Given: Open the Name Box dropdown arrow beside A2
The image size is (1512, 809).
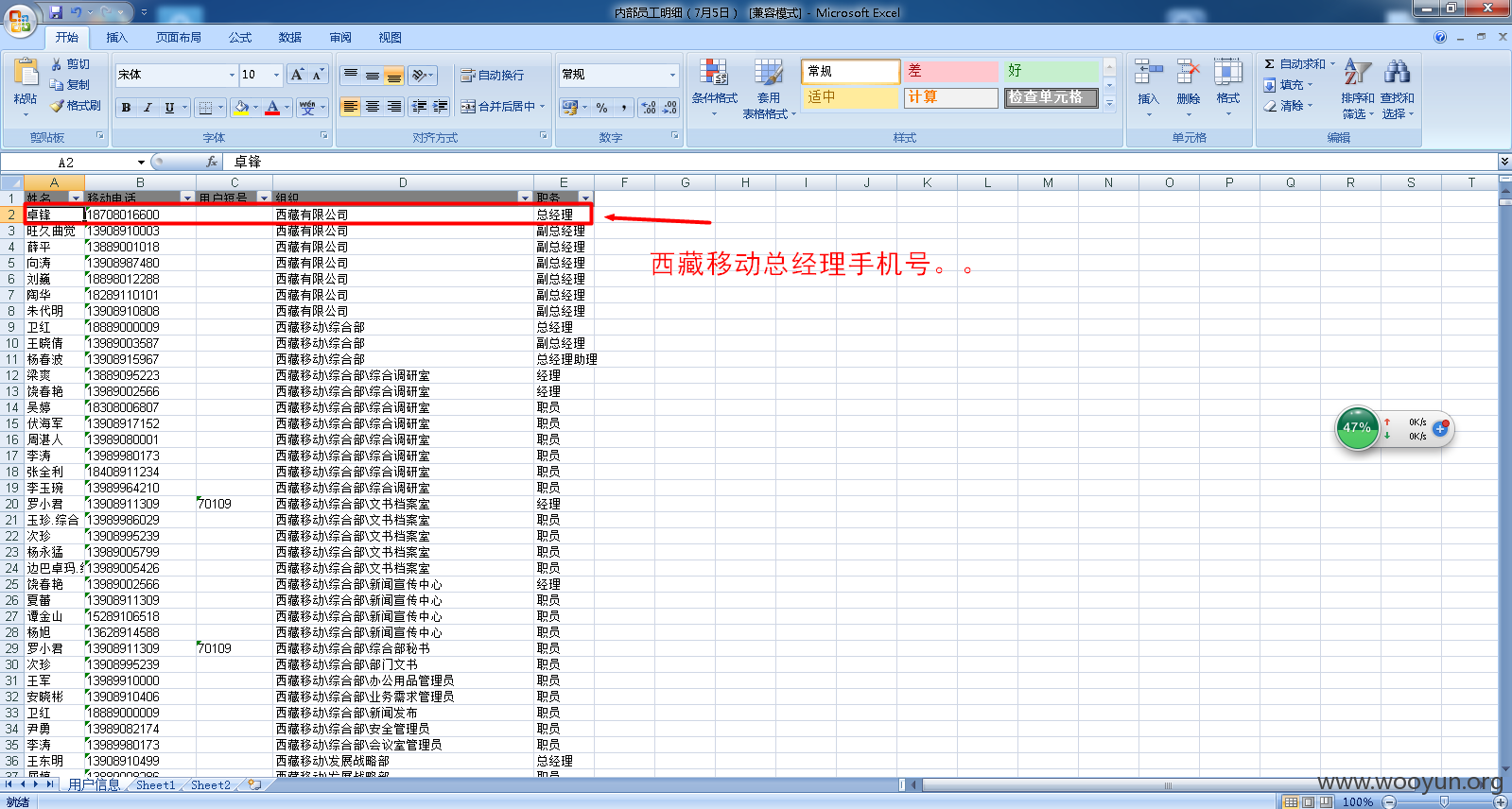Looking at the screenshot, I should pyautogui.click(x=141, y=163).
